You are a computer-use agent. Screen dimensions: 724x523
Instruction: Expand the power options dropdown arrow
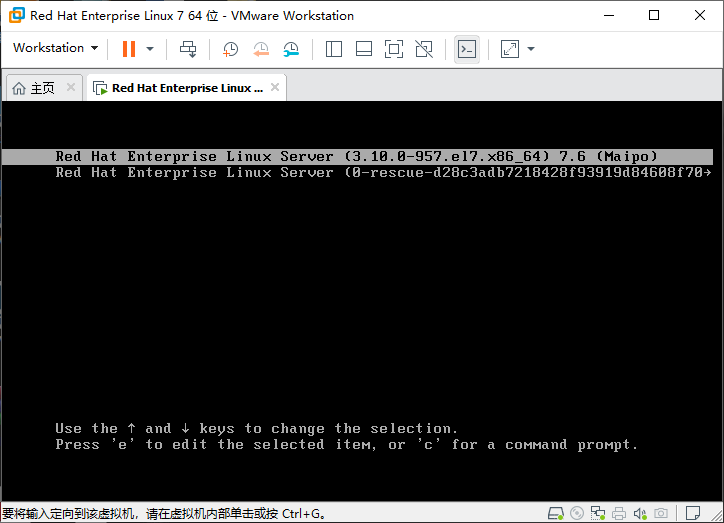click(x=150, y=48)
